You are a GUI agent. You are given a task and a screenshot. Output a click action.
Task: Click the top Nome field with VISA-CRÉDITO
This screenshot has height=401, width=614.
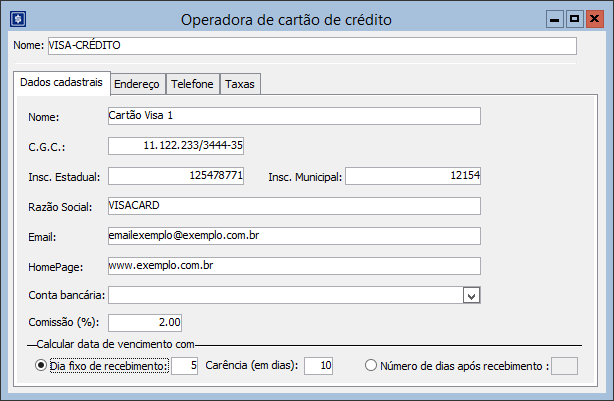click(x=310, y=46)
